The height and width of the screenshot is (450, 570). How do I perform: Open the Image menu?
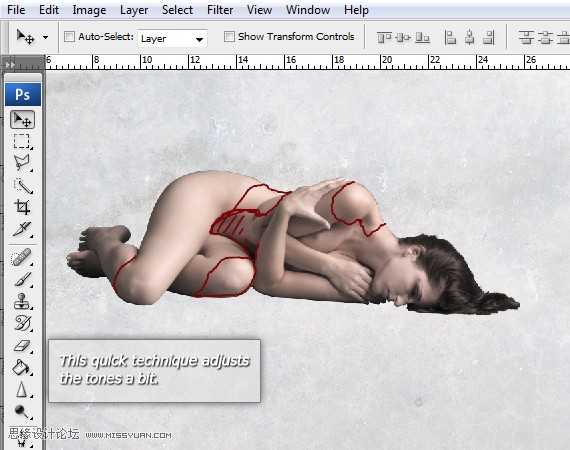tap(89, 10)
